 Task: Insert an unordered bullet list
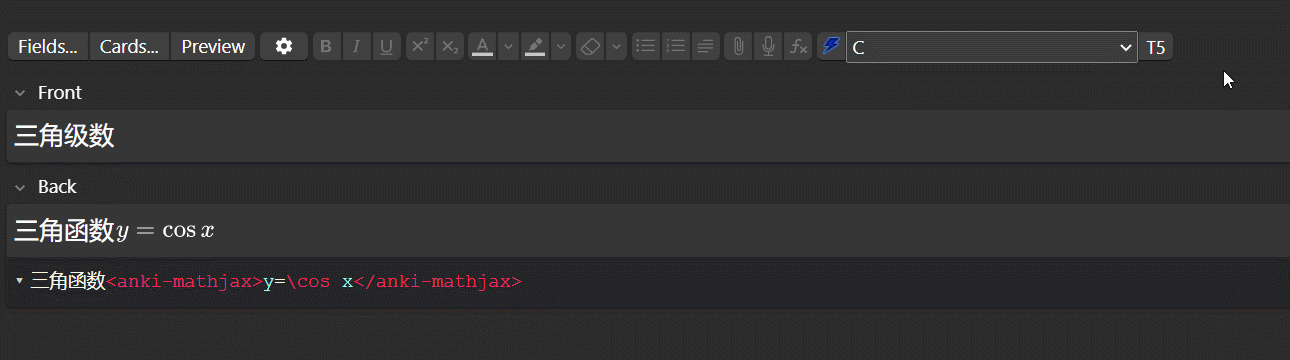tap(646, 46)
